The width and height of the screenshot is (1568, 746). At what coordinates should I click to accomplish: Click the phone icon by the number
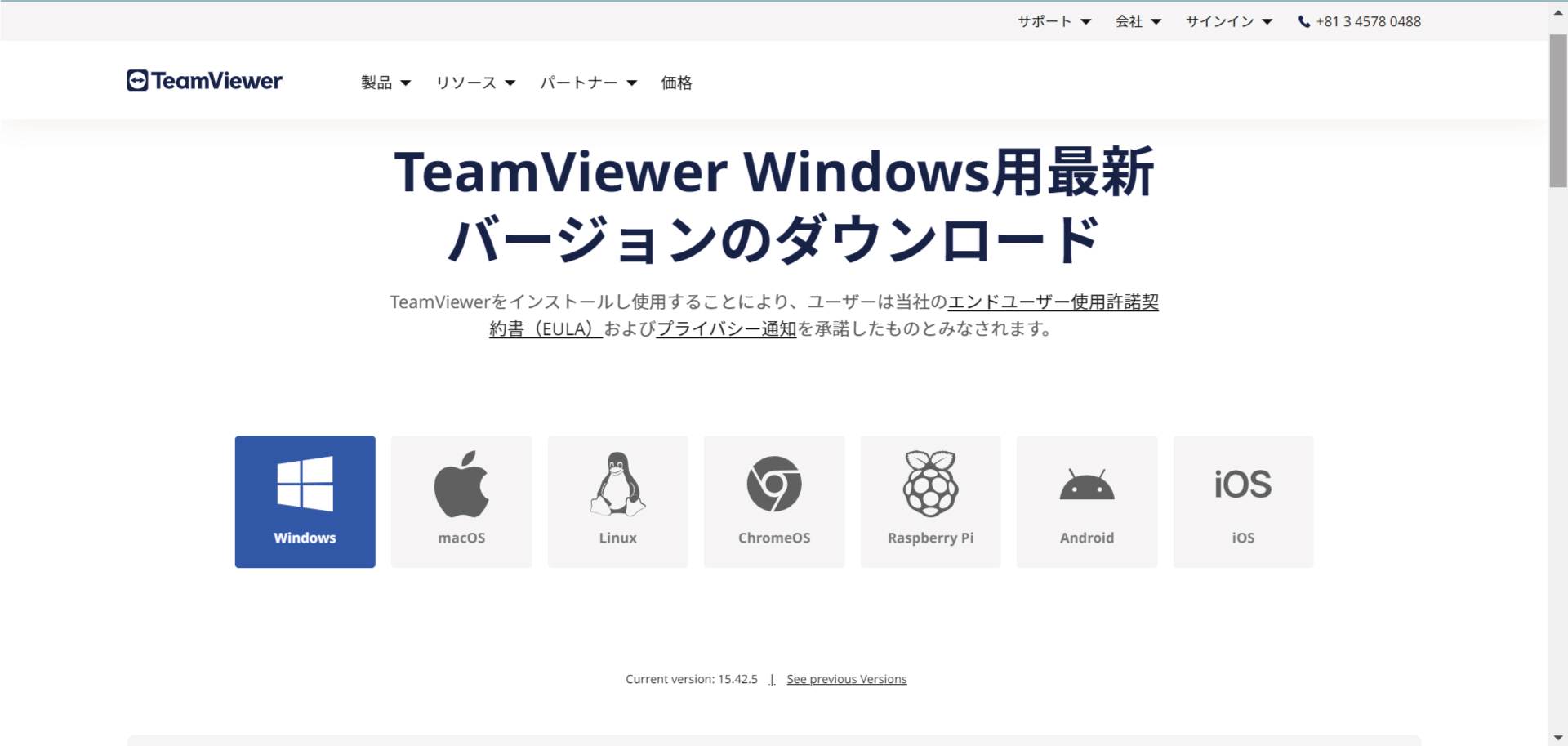[1304, 22]
